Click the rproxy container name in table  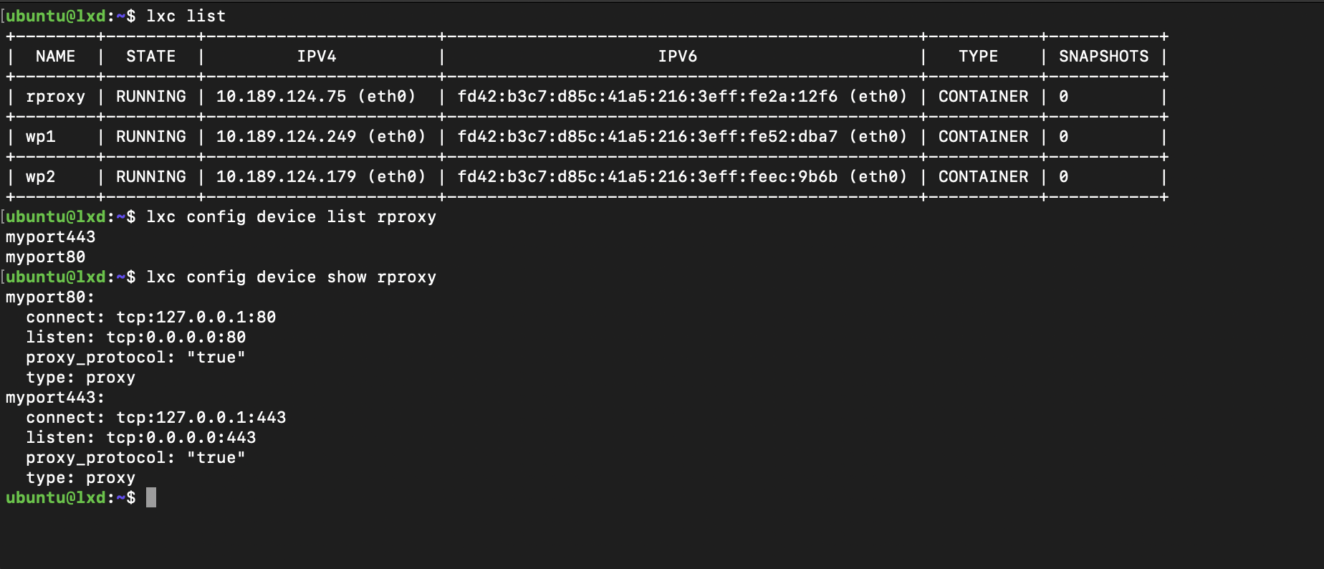(55, 97)
